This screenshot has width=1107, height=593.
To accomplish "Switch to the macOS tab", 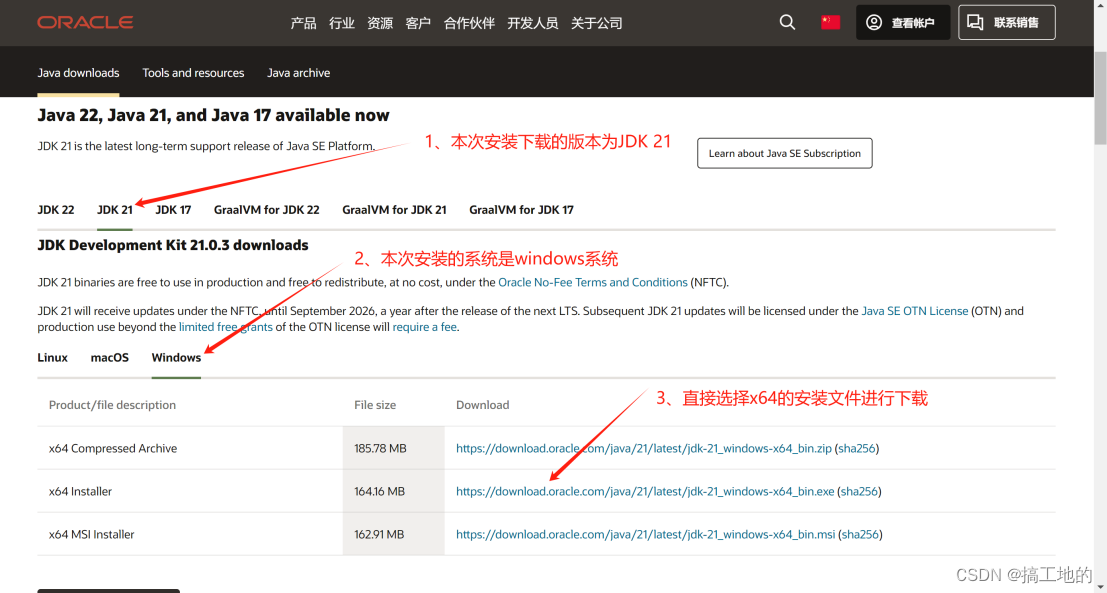I will [109, 357].
